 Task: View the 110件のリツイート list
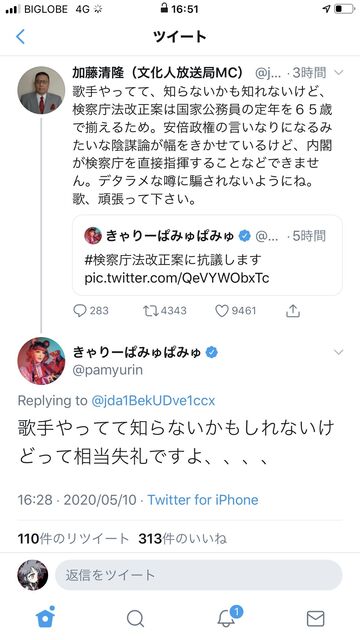click(73, 539)
